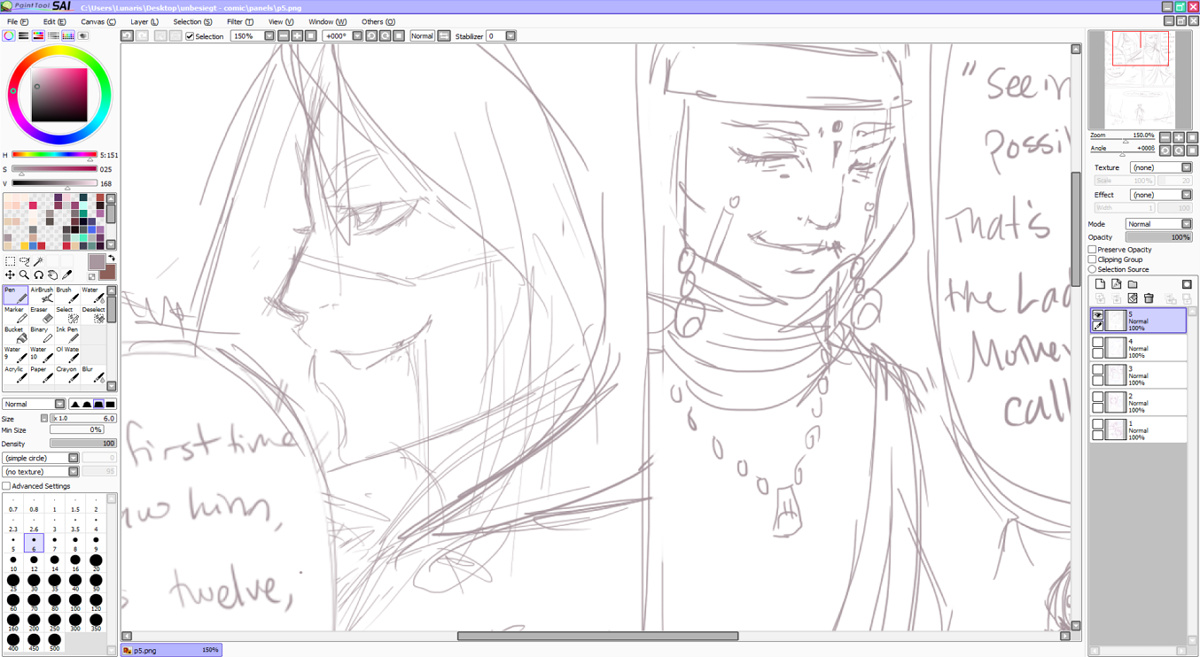This screenshot has height=657, width=1200.
Task: Pick the Blur tool
Action: tap(93, 376)
